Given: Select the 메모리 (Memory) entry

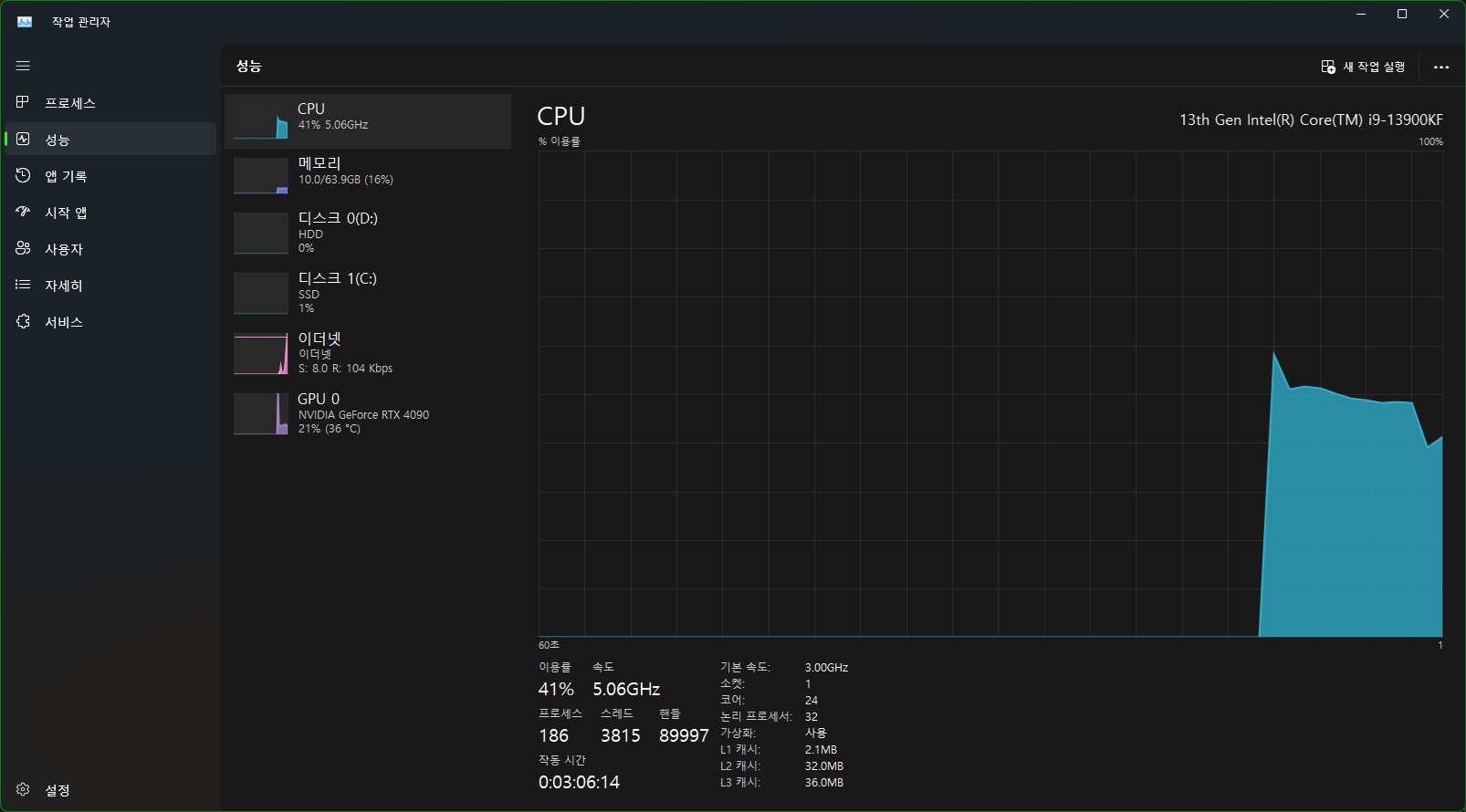Looking at the screenshot, I should point(367,175).
